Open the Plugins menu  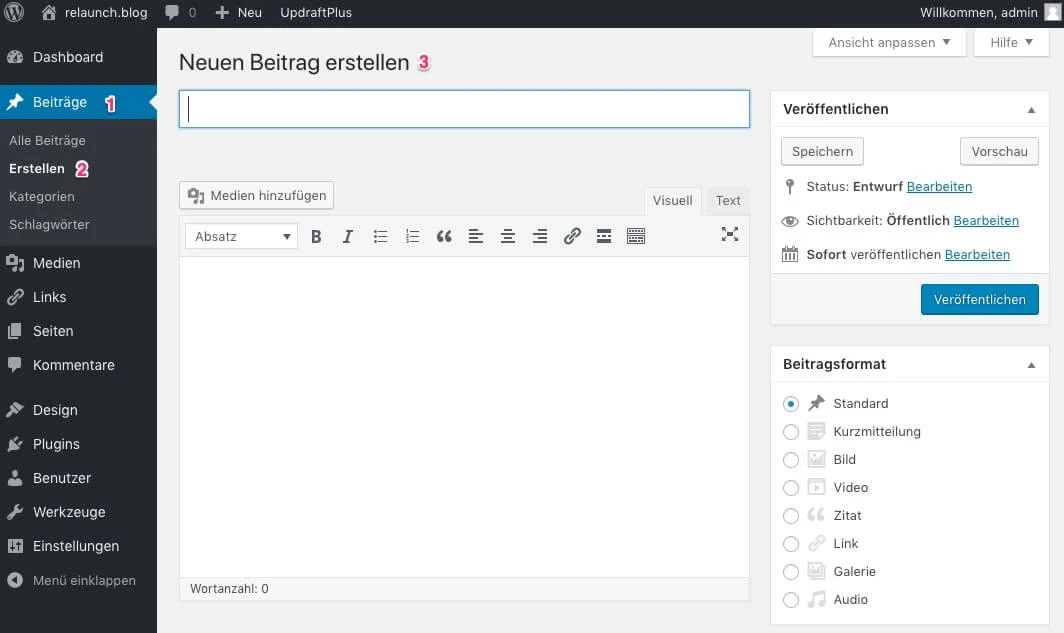(78, 444)
